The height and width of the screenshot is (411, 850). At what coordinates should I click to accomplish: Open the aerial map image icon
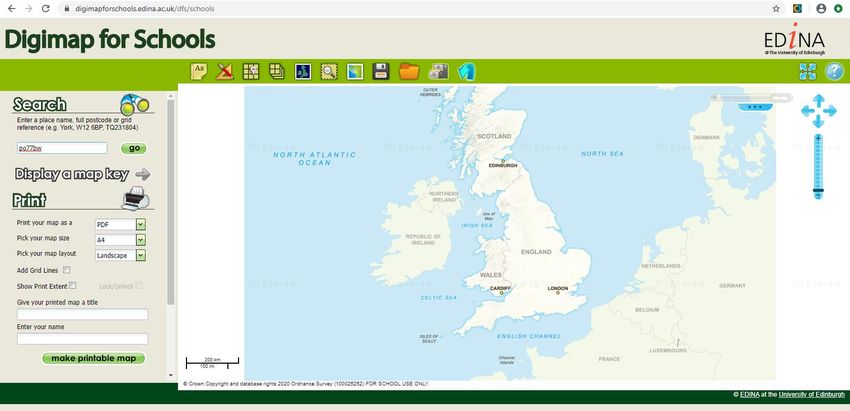(x=355, y=71)
